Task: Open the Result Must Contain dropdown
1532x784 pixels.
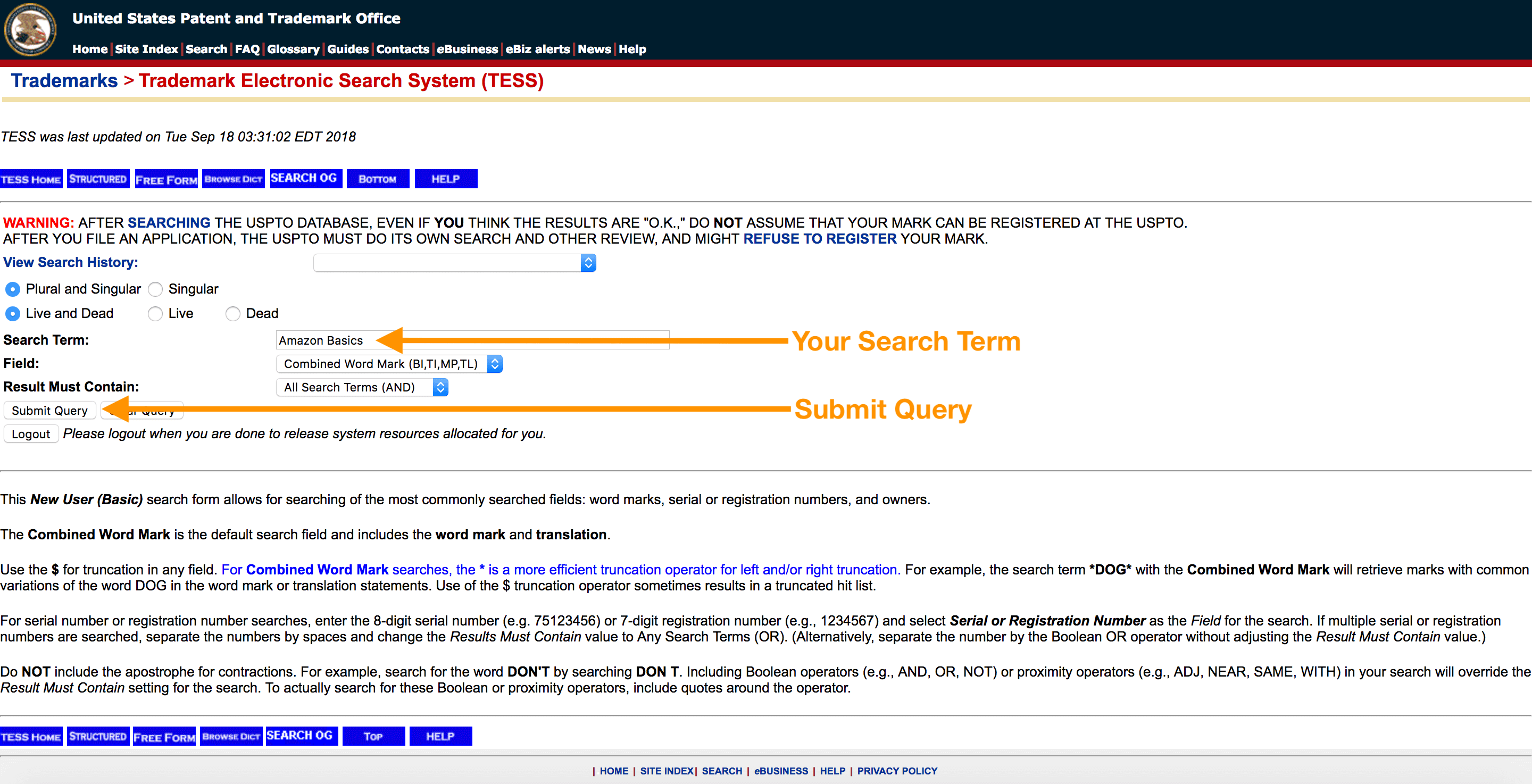Action: [x=362, y=388]
